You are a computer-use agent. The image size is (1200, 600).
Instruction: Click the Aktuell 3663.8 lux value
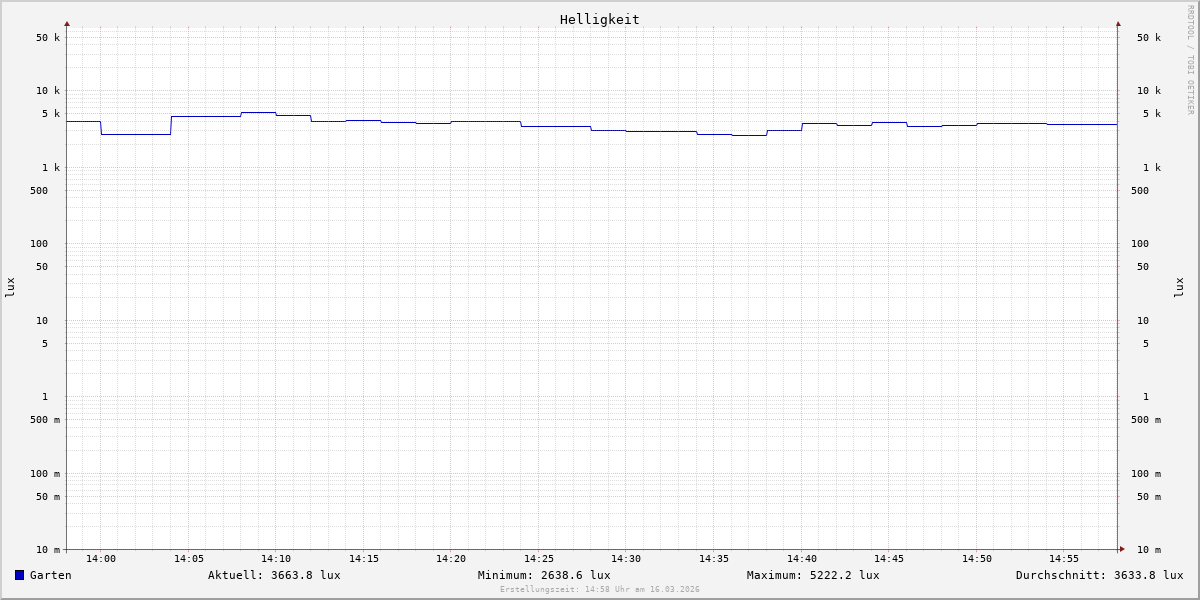click(274, 575)
